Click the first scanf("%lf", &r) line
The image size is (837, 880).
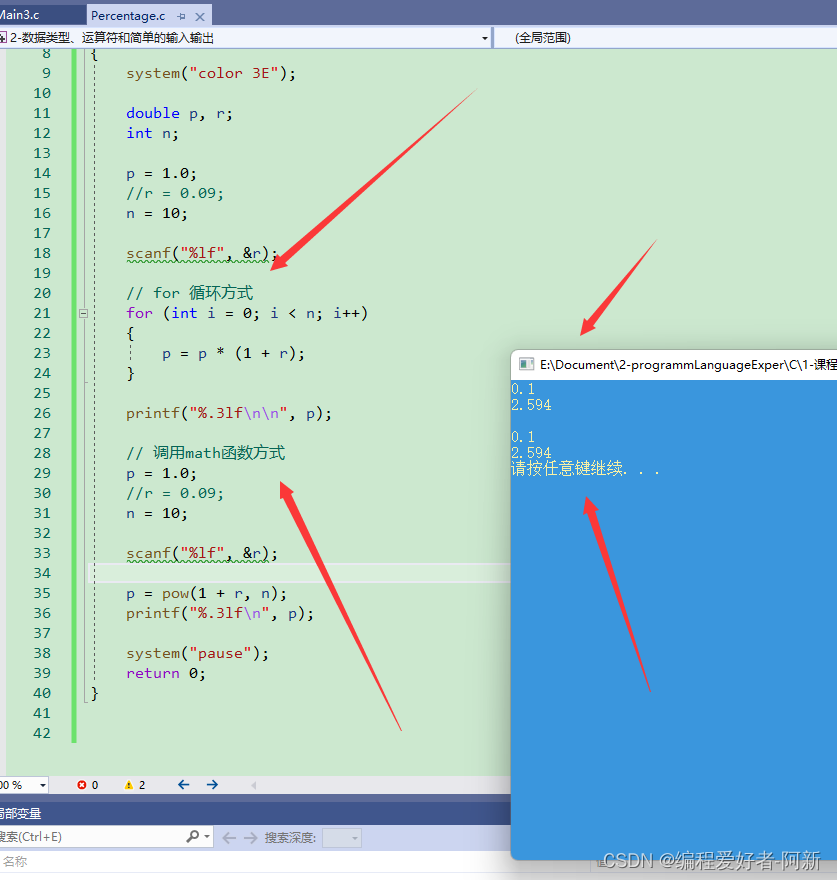click(x=202, y=254)
